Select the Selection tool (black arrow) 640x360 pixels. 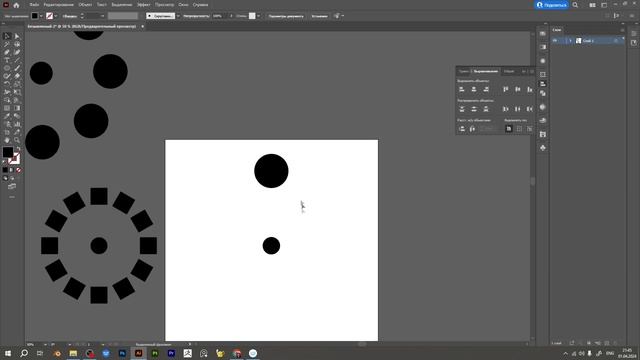[x=7, y=36]
